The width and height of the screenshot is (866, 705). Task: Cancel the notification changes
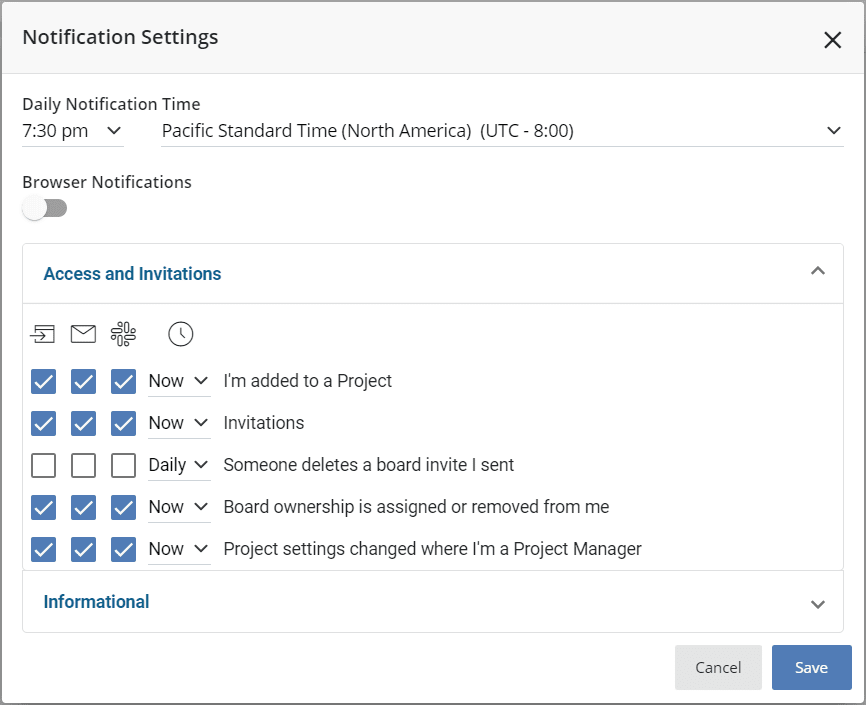[x=718, y=667]
